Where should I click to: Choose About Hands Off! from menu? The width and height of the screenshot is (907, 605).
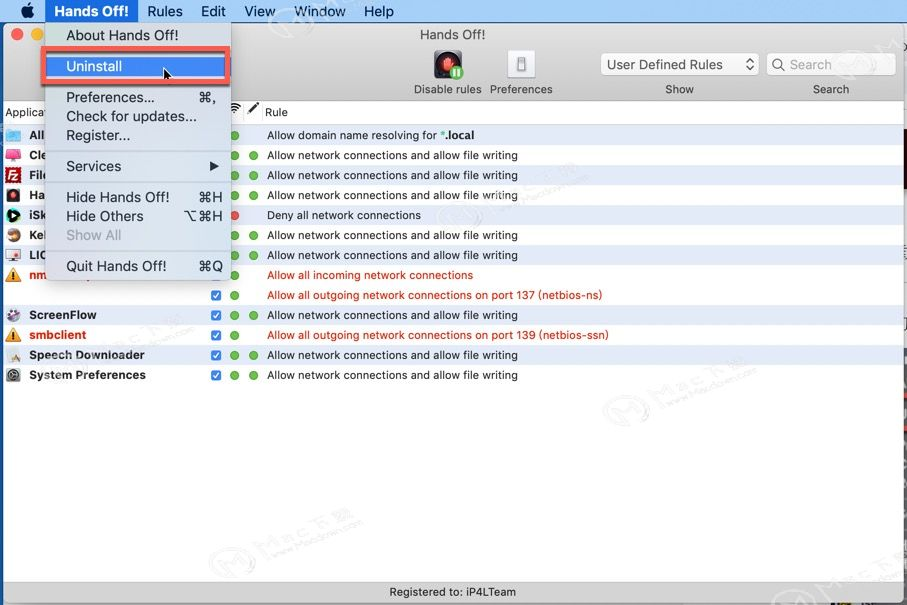tap(138, 35)
